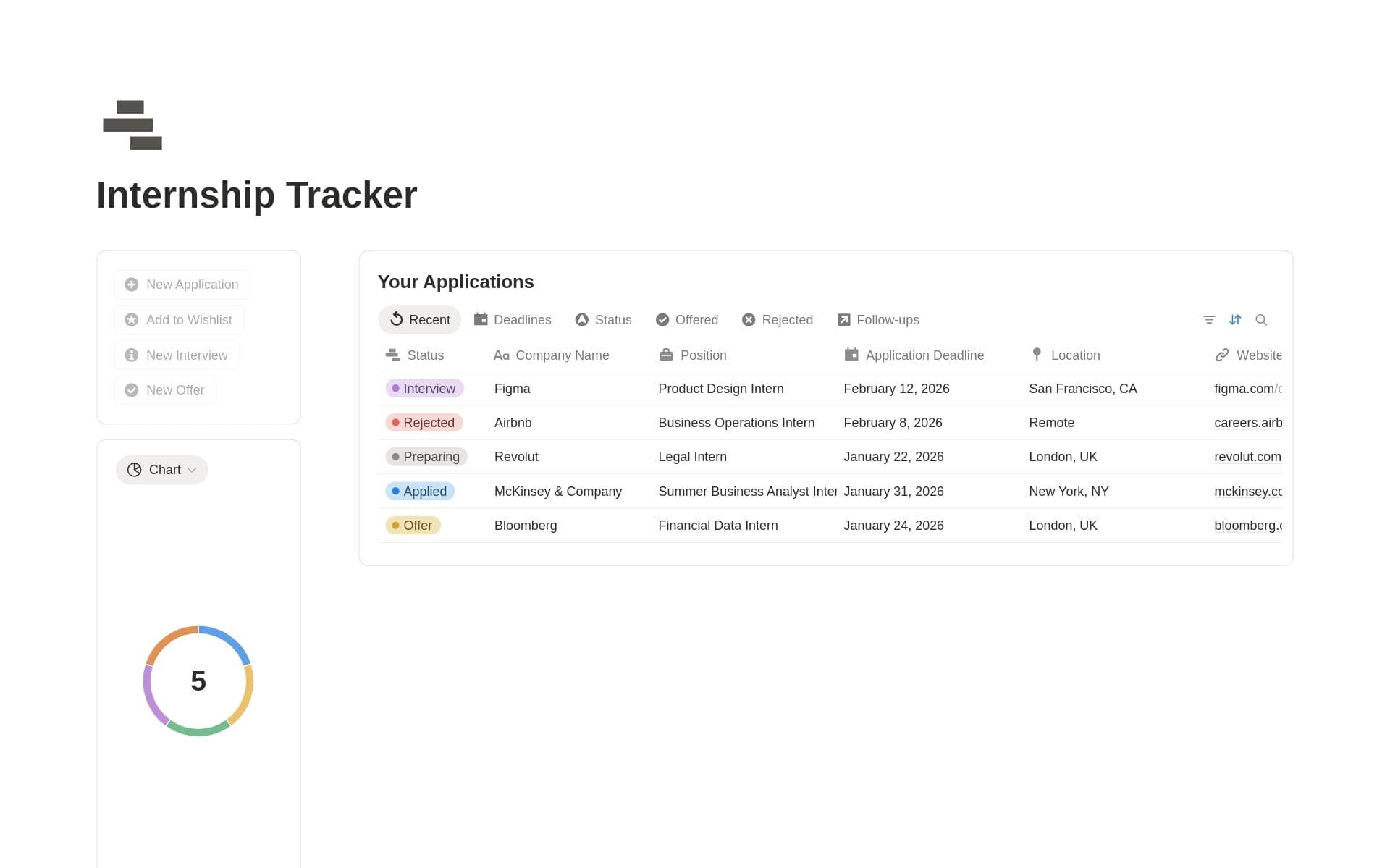Screen dimensions: 1390x868
Task: Click the pin icon of Location column
Action: coord(1037,355)
